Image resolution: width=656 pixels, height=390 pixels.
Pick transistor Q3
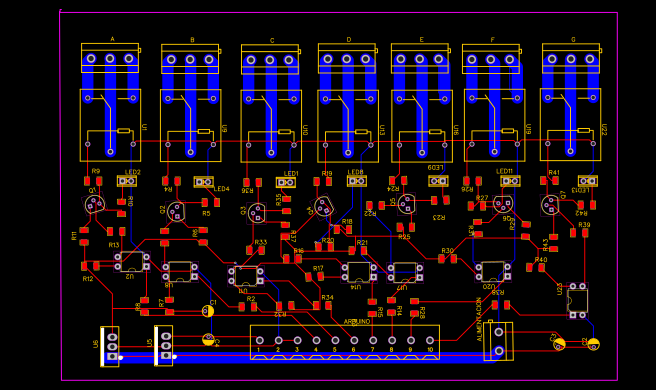[x=256, y=213]
